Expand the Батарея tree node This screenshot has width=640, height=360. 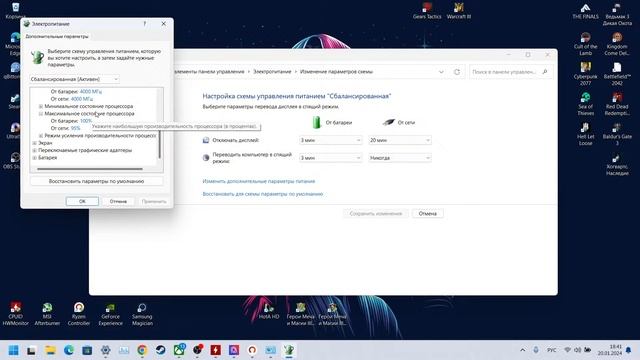34,158
